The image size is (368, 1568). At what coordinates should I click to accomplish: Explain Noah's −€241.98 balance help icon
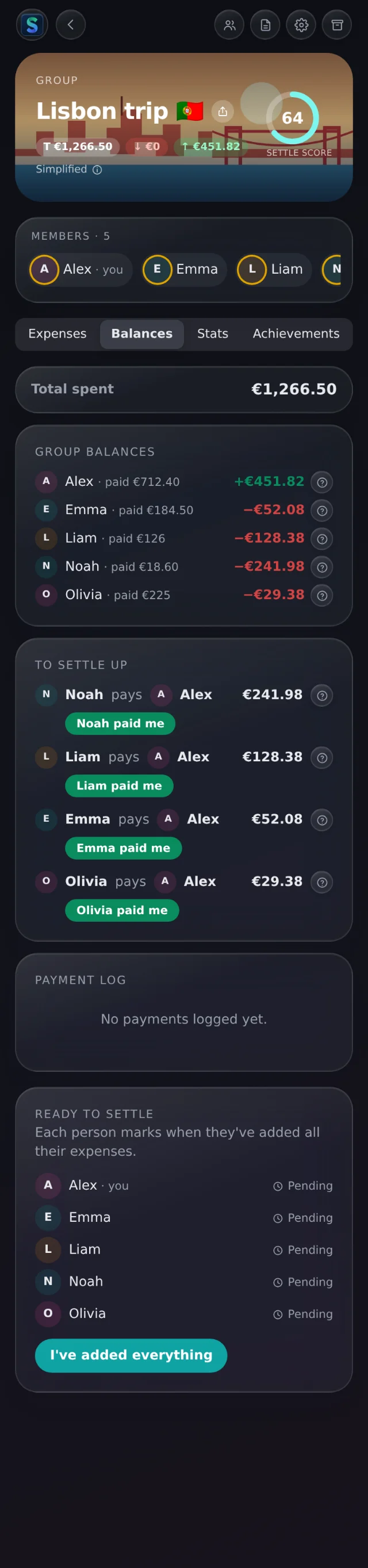pyautogui.click(x=322, y=568)
